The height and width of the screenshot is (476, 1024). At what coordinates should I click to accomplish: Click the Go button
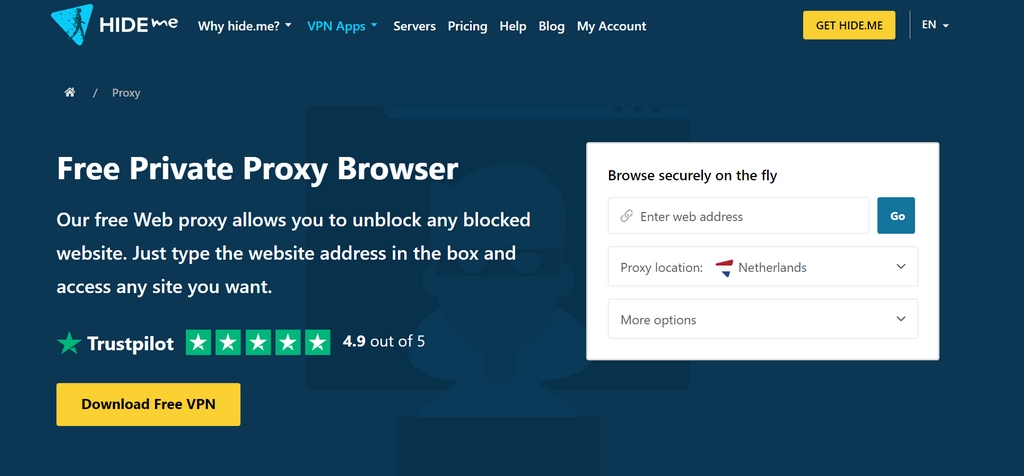coord(896,215)
